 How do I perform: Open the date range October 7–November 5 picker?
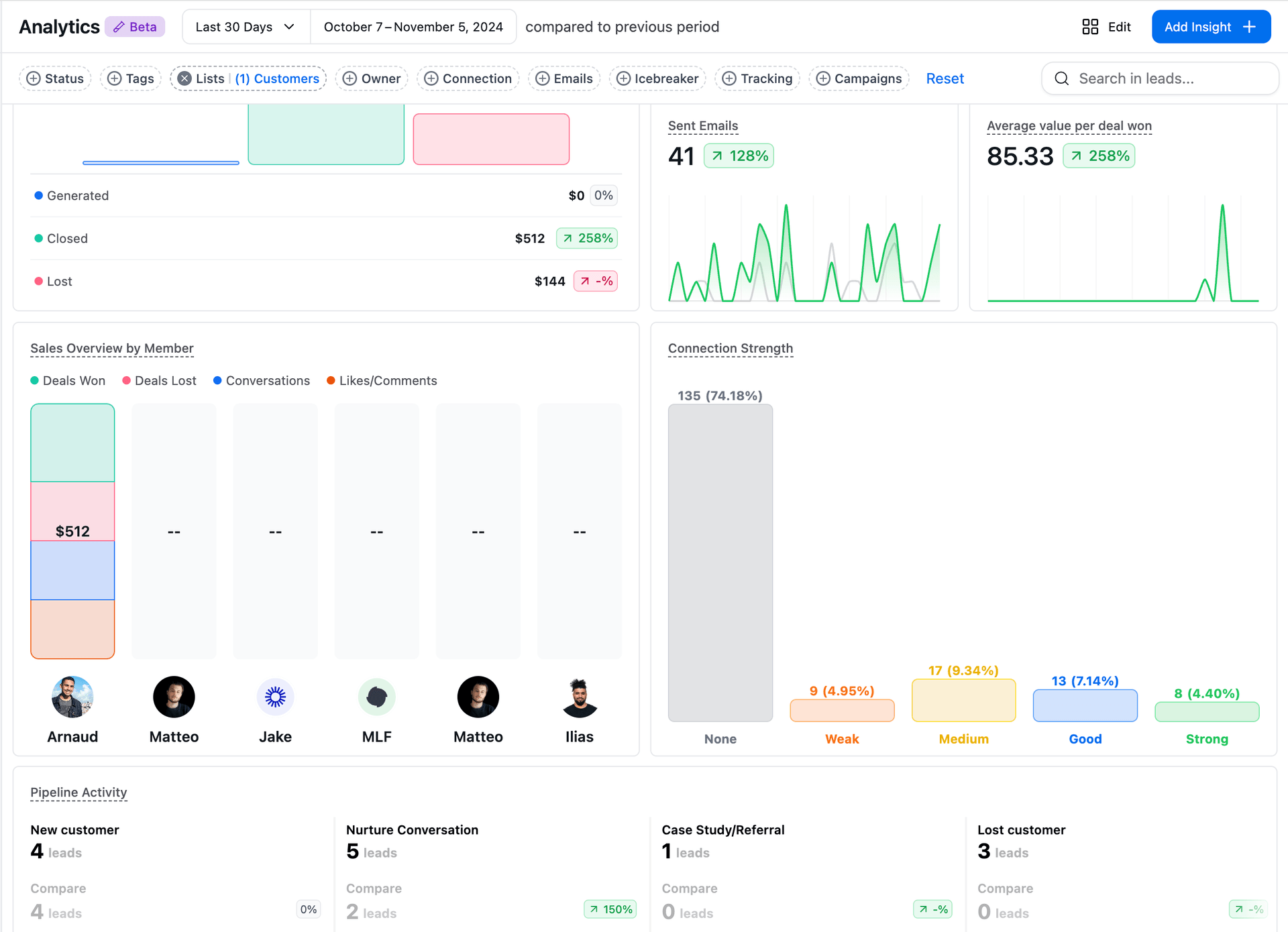(413, 27)
